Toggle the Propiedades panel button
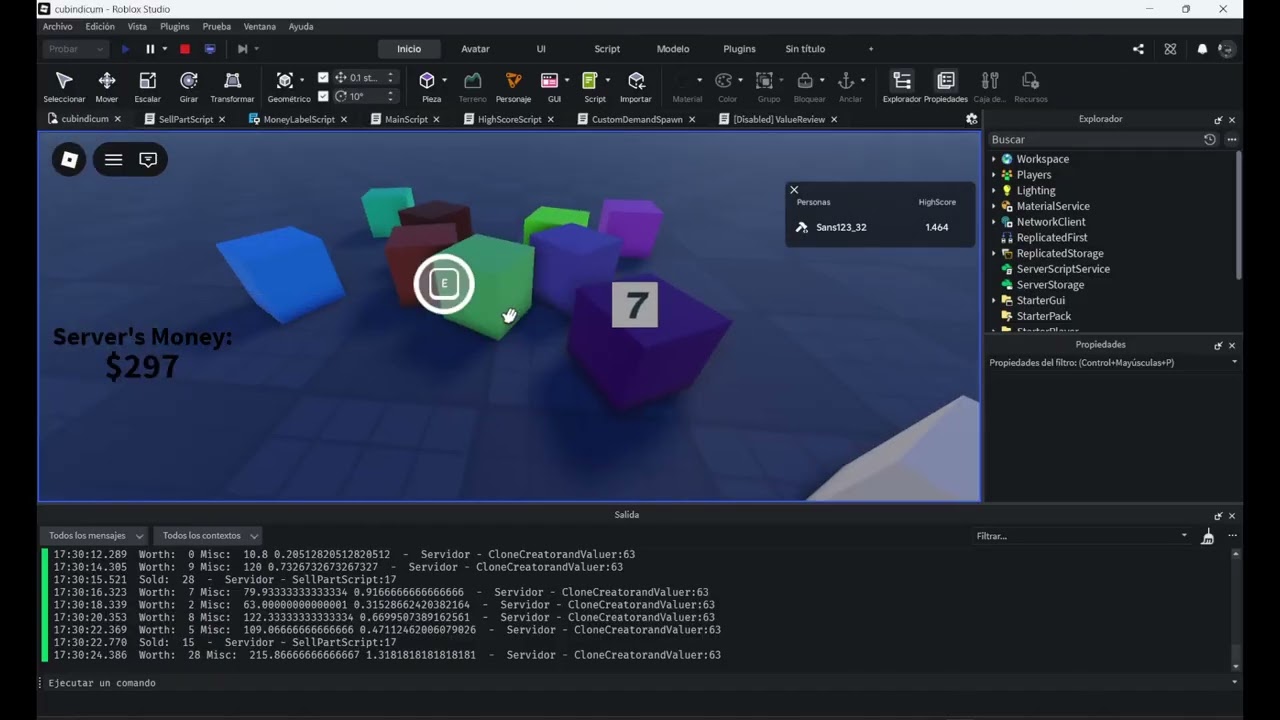This screenshot has height=720, width=1280. tap(946, 87)
